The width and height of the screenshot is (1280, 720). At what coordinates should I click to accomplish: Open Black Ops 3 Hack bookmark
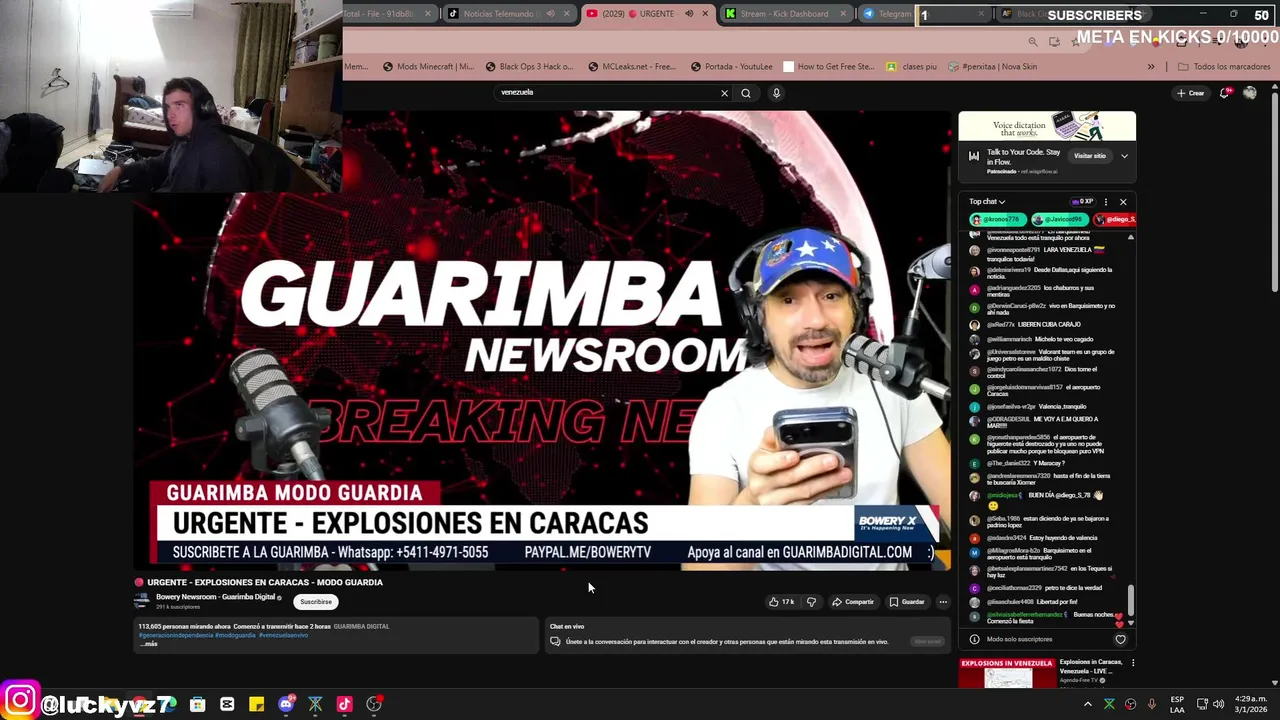(x=529, y=67)
